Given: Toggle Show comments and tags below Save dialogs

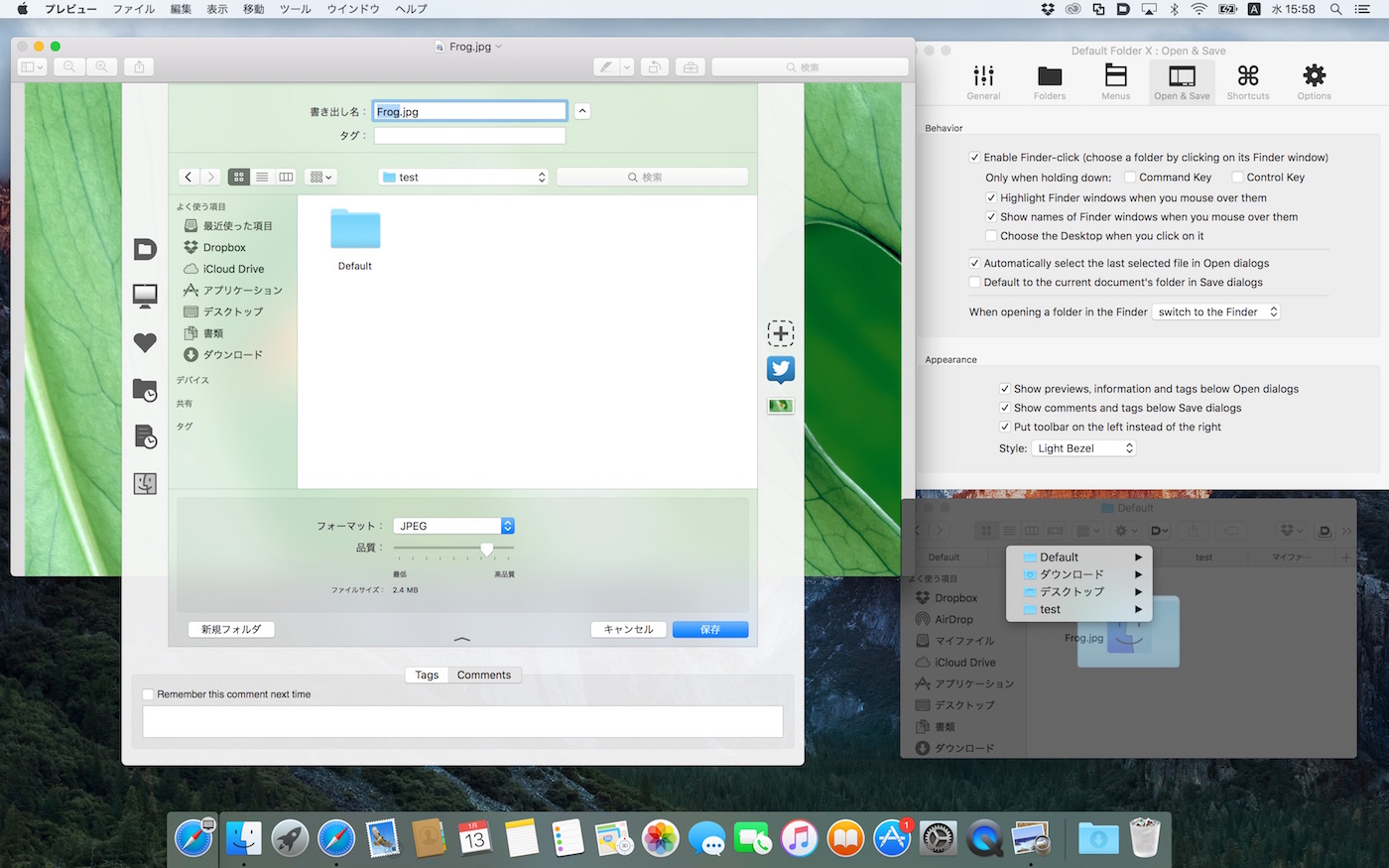Looking at the screenshot, I should coord(1005,408).
